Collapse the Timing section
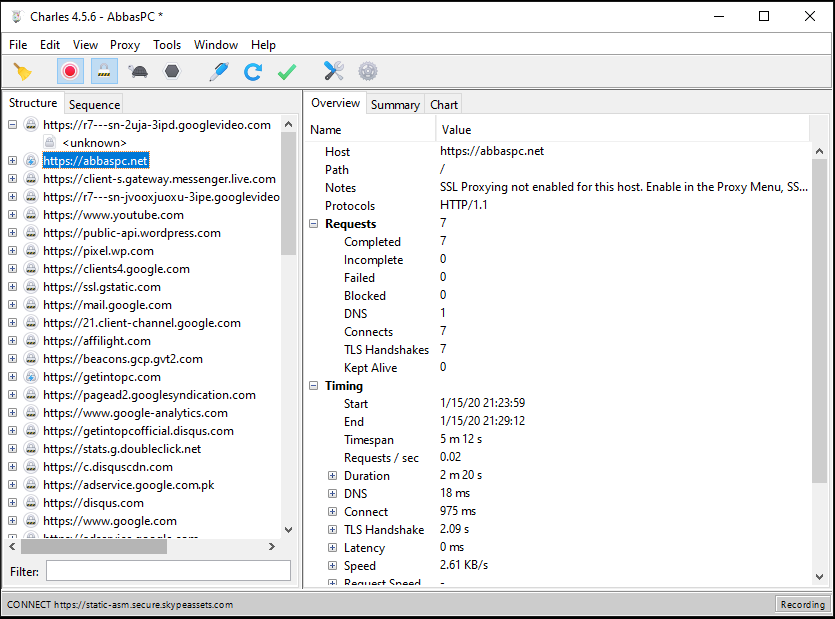The width and height of the screenshot is (835, 619). (314, 386)
